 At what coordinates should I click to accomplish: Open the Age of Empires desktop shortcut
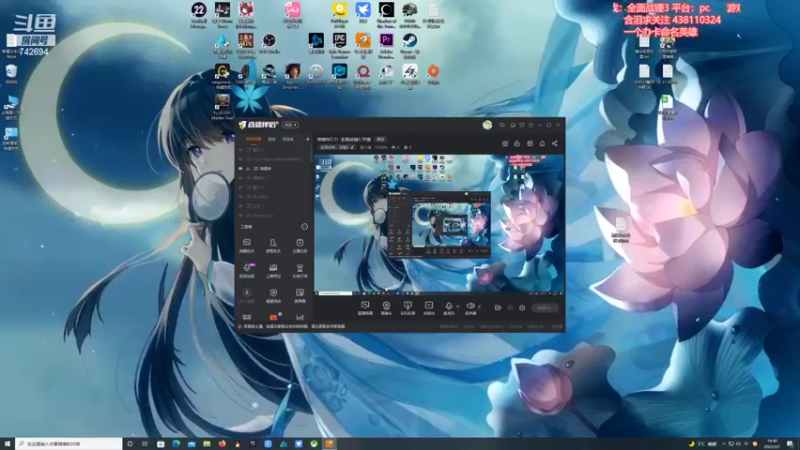[x=292, y=71]
